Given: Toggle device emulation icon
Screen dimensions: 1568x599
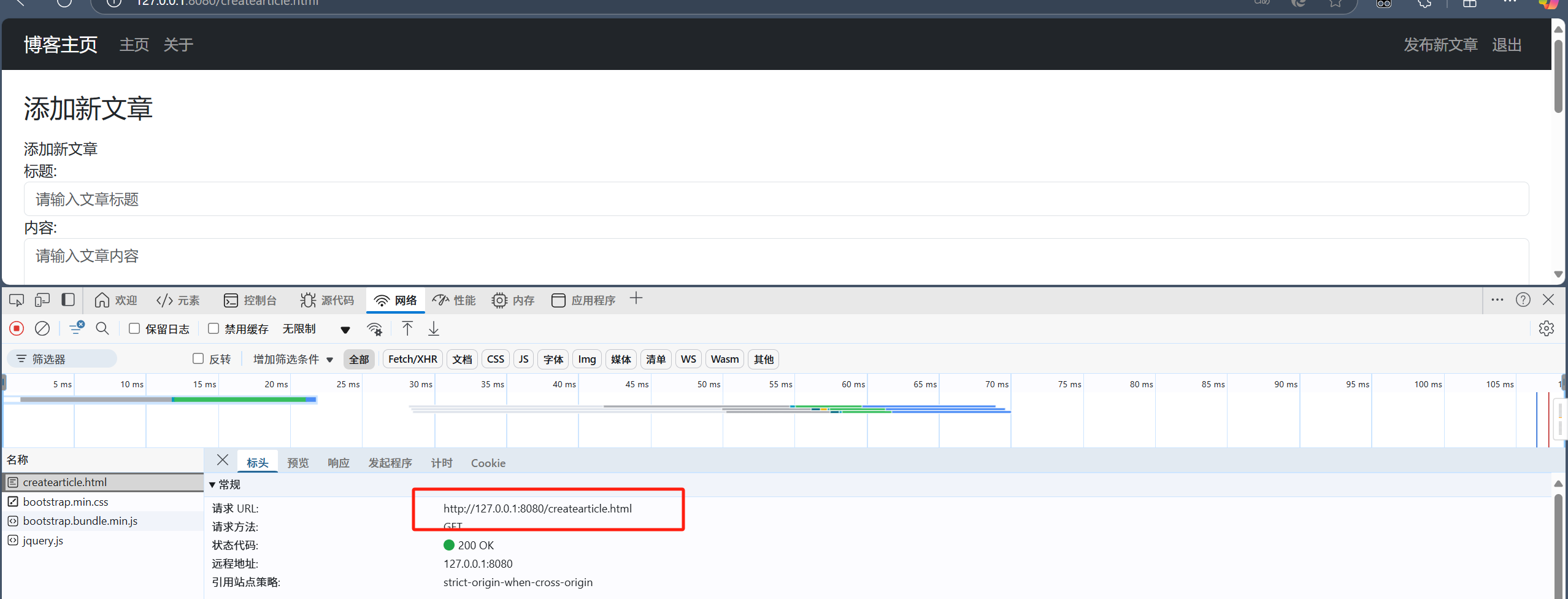Looking at the screenshot, I should (x=42, y=300).
